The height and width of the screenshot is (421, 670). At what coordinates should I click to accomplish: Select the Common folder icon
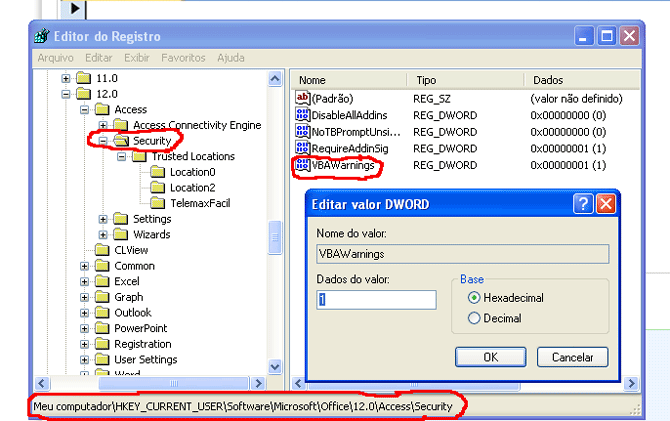tap(102, 266)
